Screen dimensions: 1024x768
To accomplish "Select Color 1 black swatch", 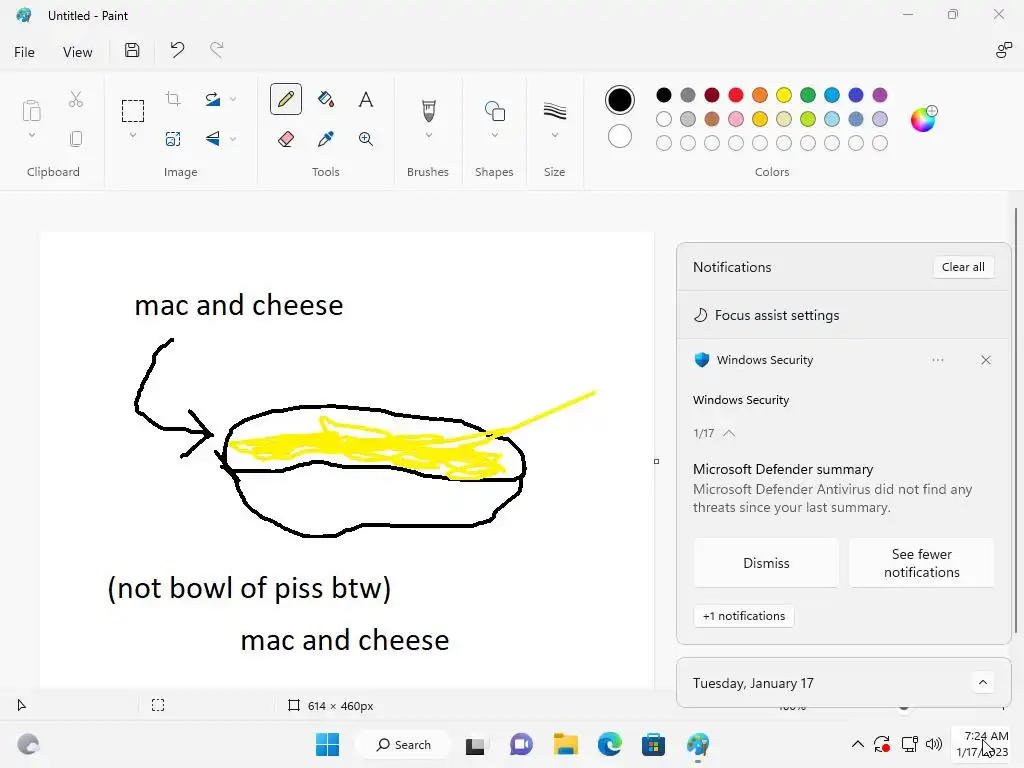I will 620,99.
